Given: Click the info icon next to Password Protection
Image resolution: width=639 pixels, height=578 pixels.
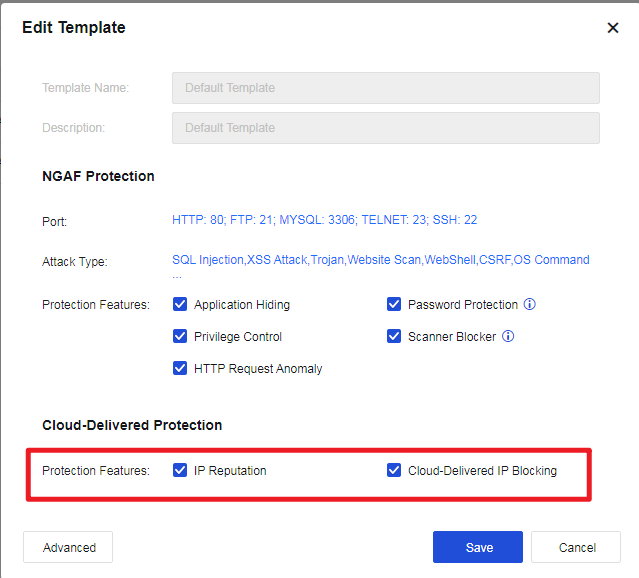Looking at the screenshot, I should (530, 304).
